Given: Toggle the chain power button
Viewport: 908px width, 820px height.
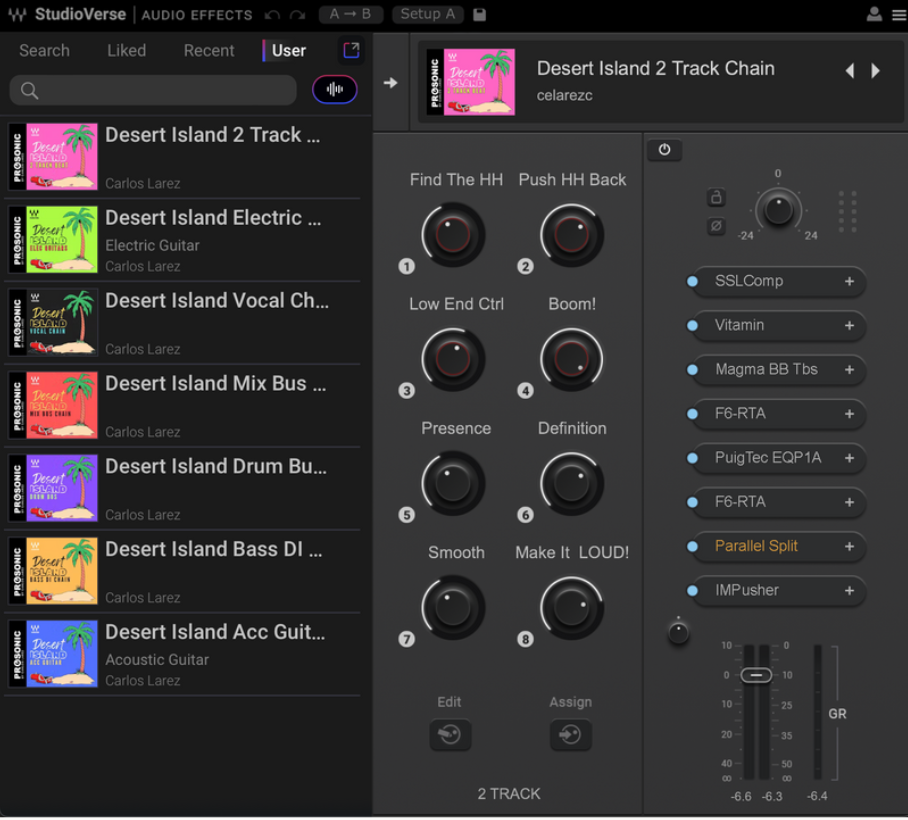Looking at the screenshot, I should tap(664, 150).
